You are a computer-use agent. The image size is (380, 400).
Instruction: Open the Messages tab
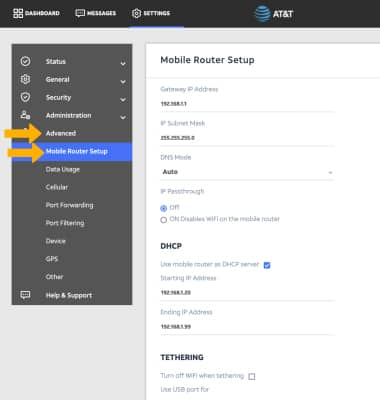[96, 13]
